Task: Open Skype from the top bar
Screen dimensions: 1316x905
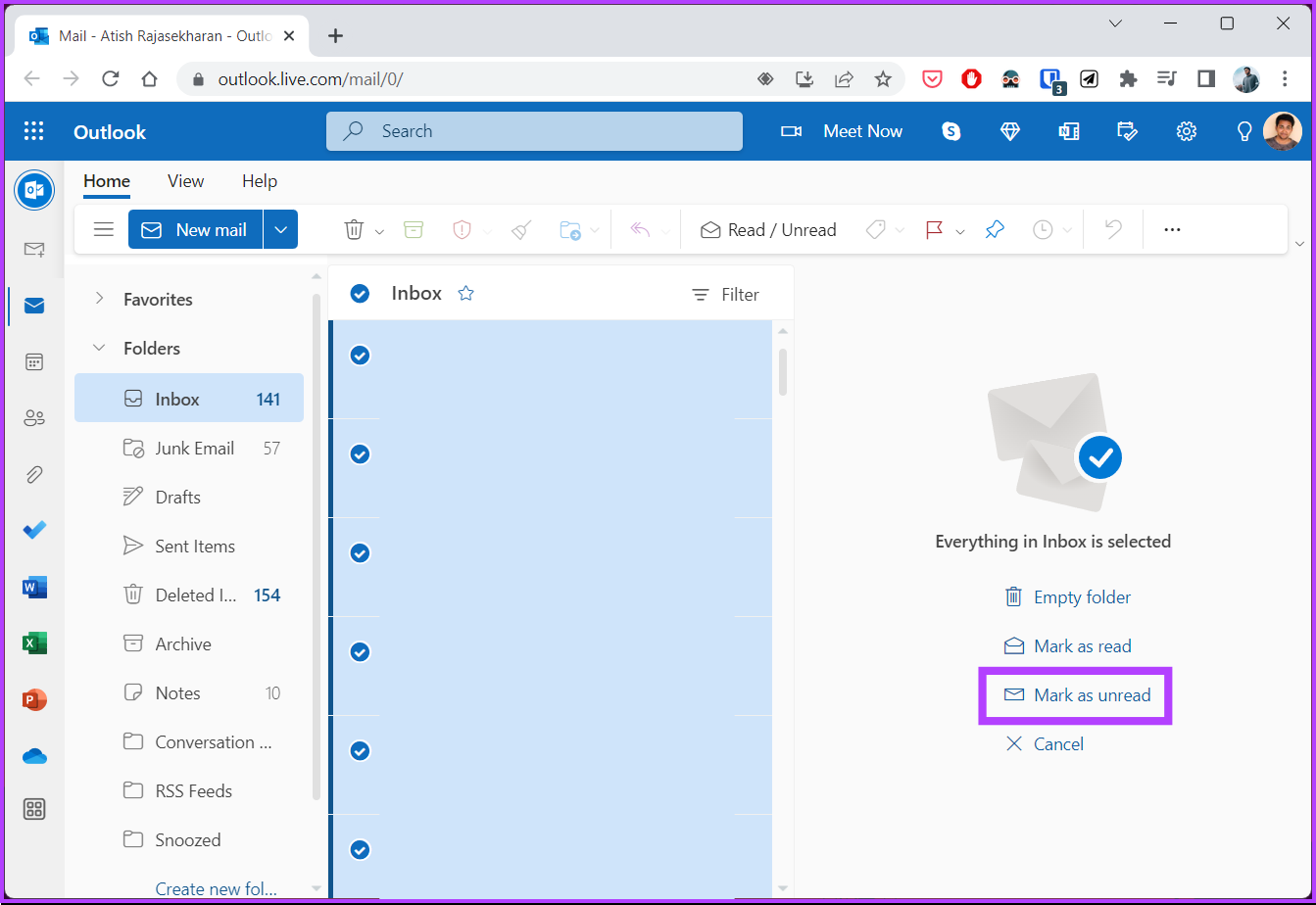Action: [x=950, y=130]
